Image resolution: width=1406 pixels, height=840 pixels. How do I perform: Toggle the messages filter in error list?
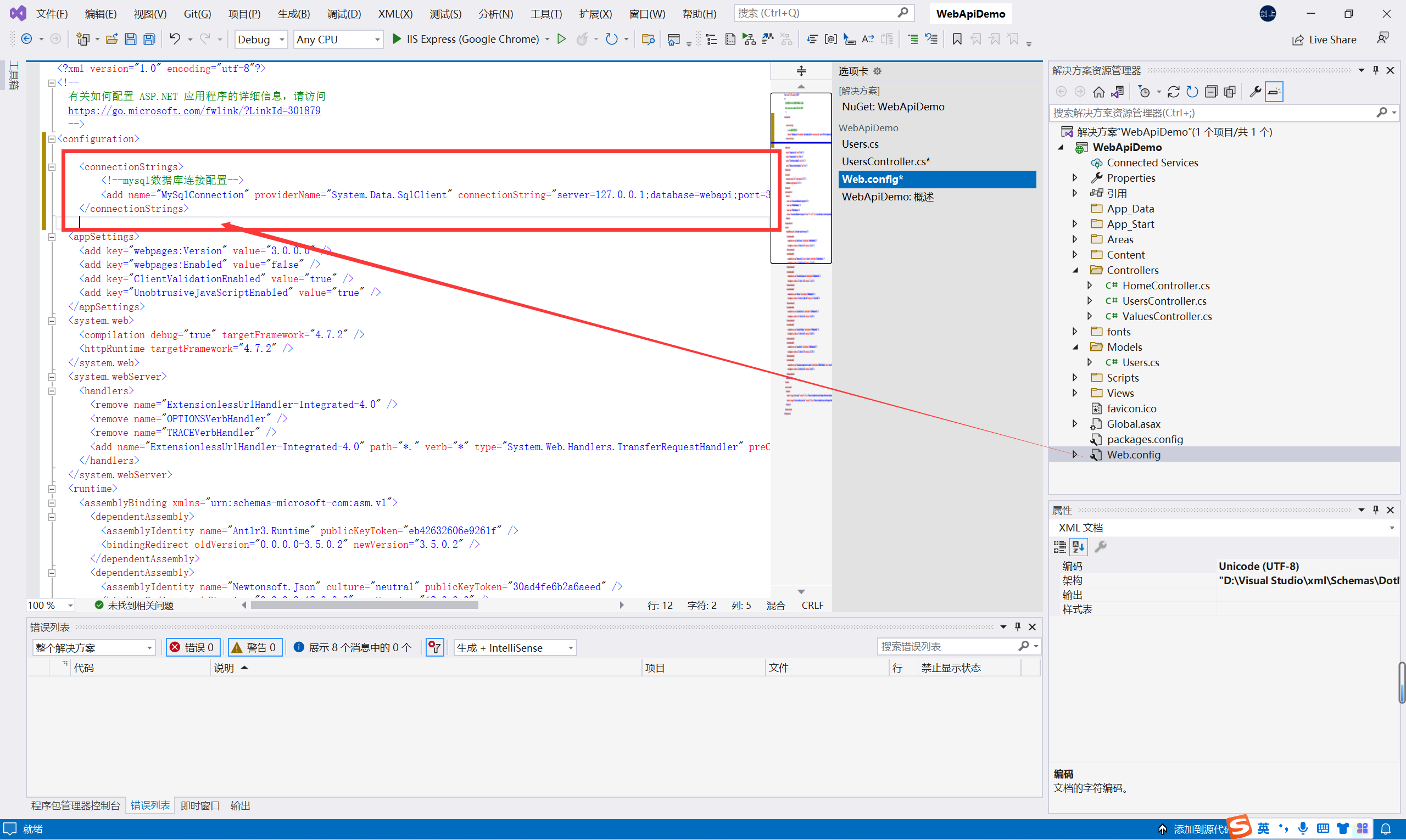[353, 647]
